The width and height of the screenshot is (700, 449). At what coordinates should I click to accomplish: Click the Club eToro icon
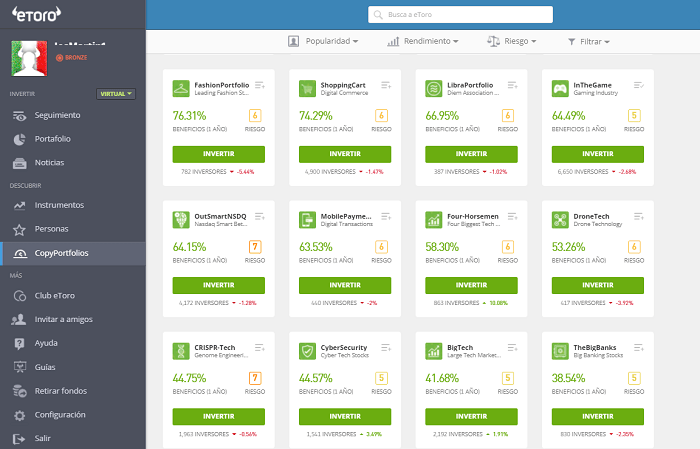pyautogui.click(x=19, y=295)
